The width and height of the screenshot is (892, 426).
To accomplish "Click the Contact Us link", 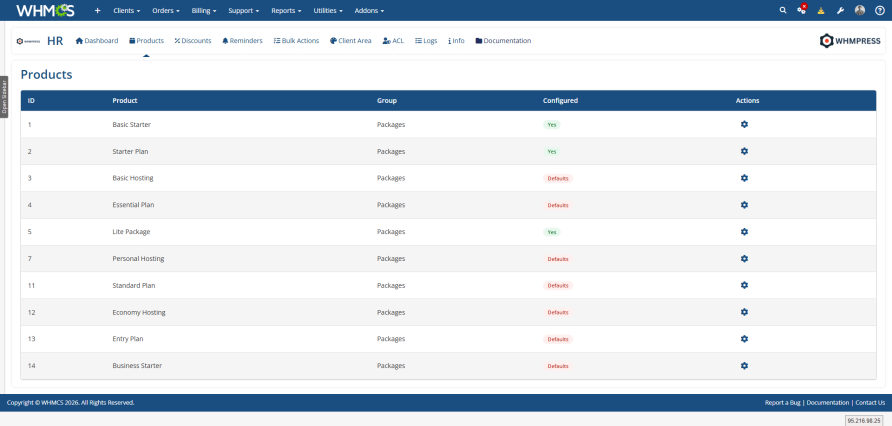I will click(x=870, y=403).
